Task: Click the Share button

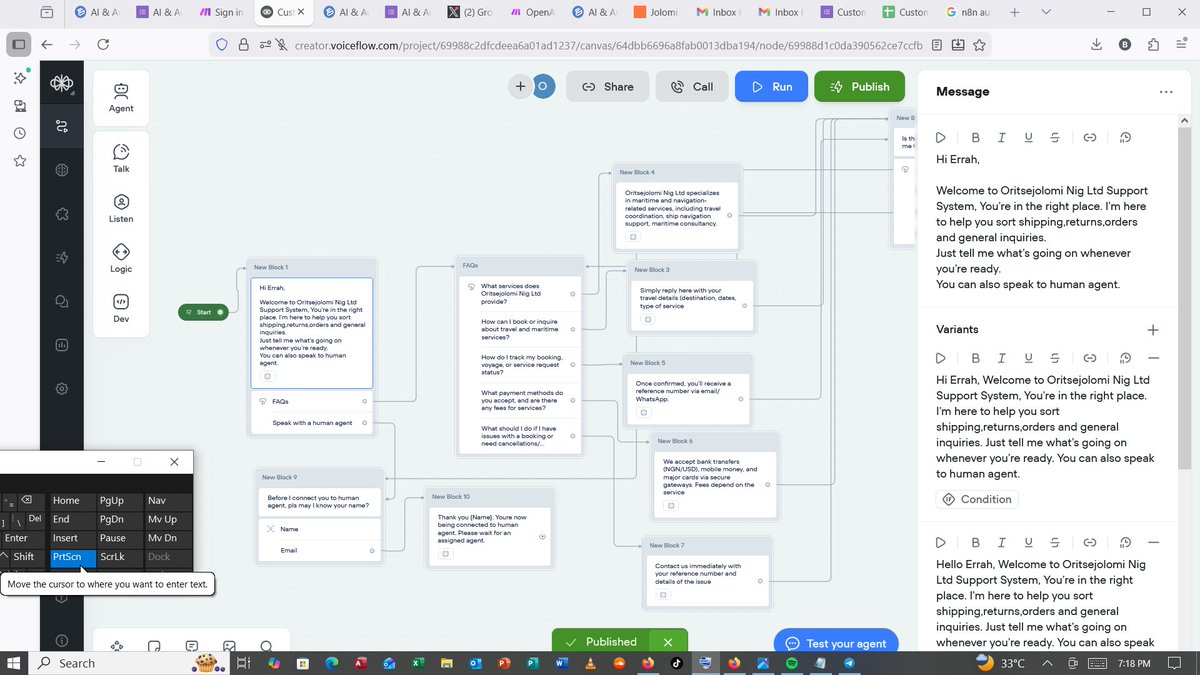Action: pos(607,87)
